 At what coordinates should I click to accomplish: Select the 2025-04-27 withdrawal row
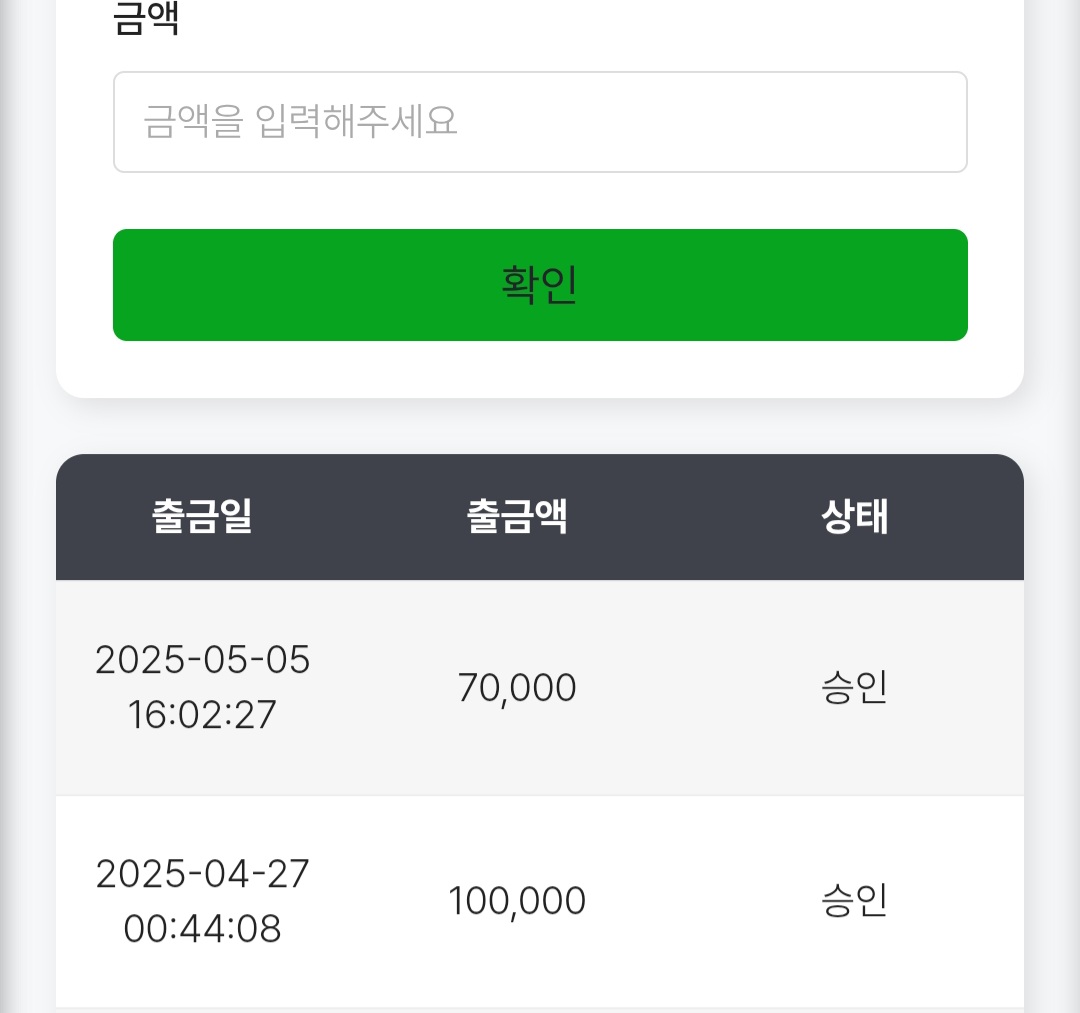pyautogui.click(x=680, y=960)
